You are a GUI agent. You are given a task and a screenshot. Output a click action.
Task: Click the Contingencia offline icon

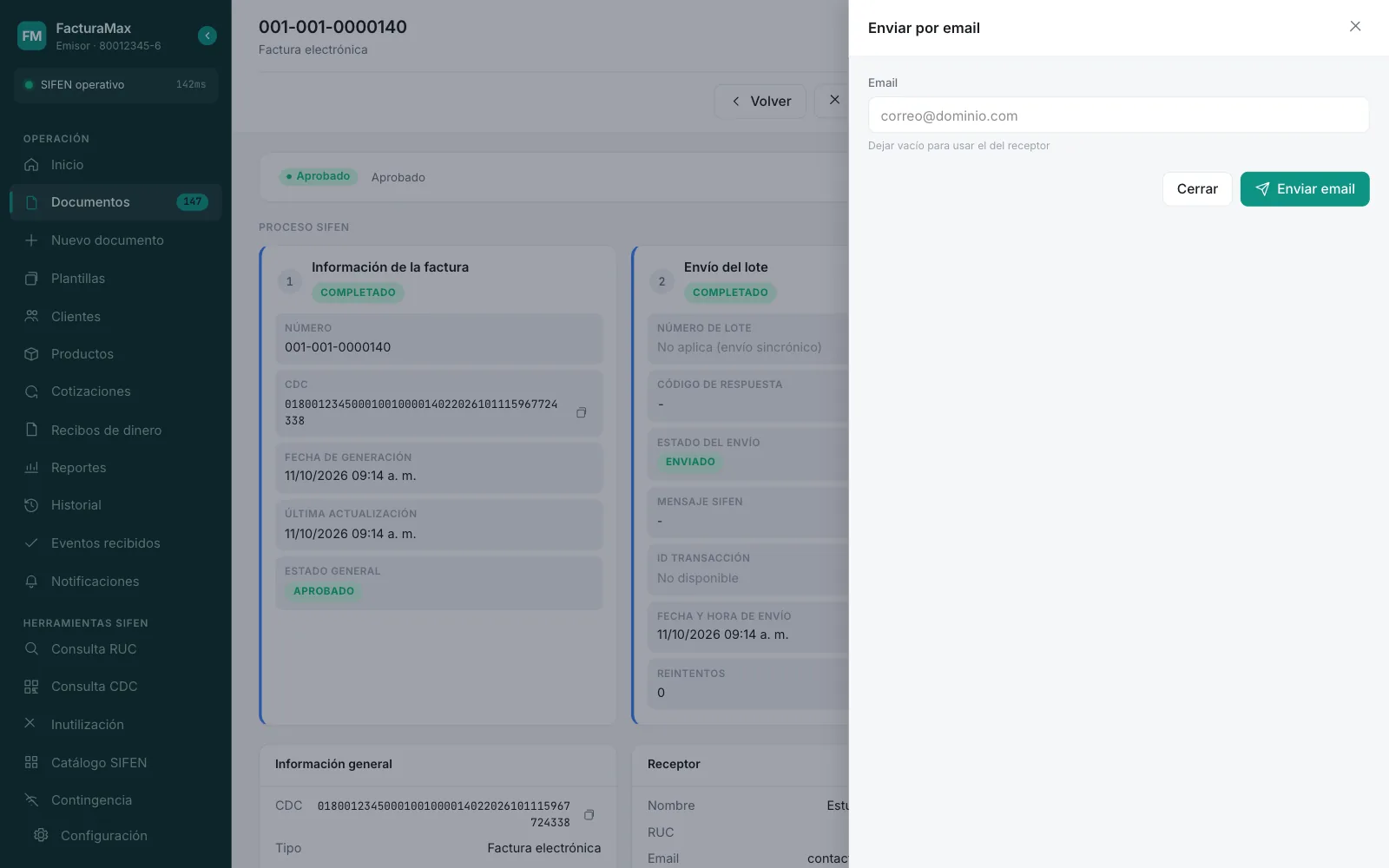tap(31, 800)
